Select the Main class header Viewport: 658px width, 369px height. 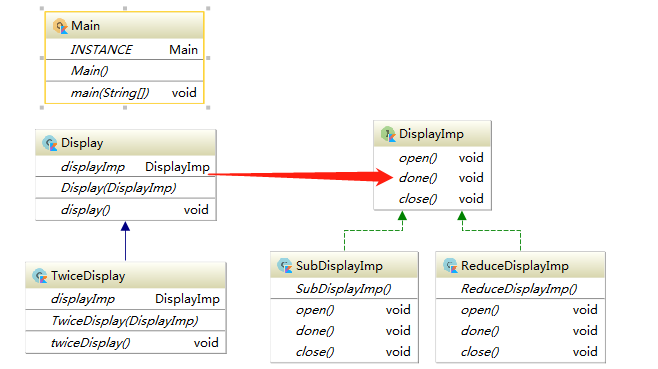[125, 26]
